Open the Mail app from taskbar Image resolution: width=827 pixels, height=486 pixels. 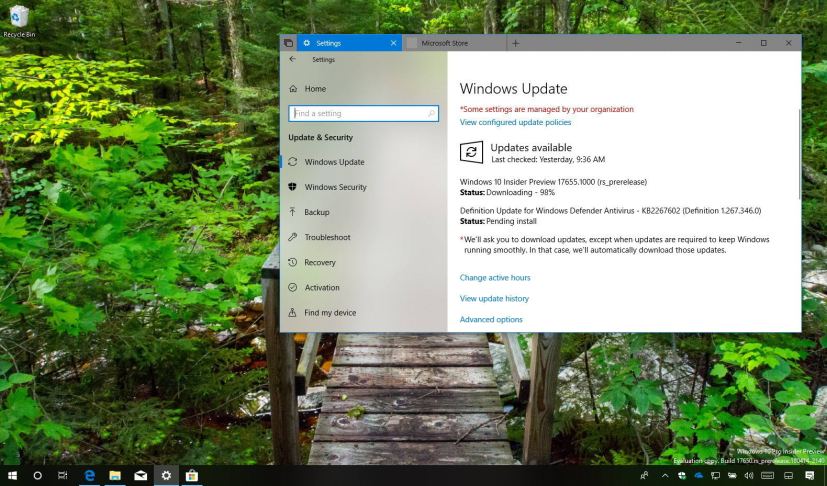141,475
